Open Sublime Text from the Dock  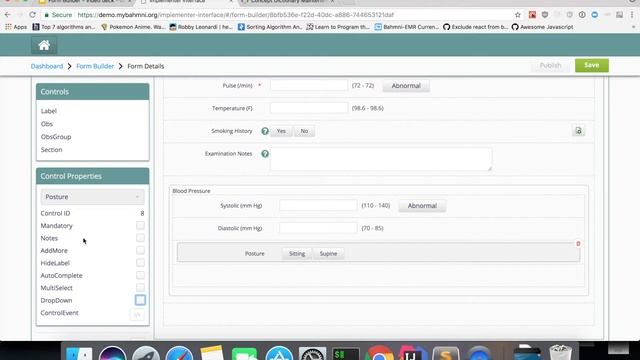coord(446,353)
